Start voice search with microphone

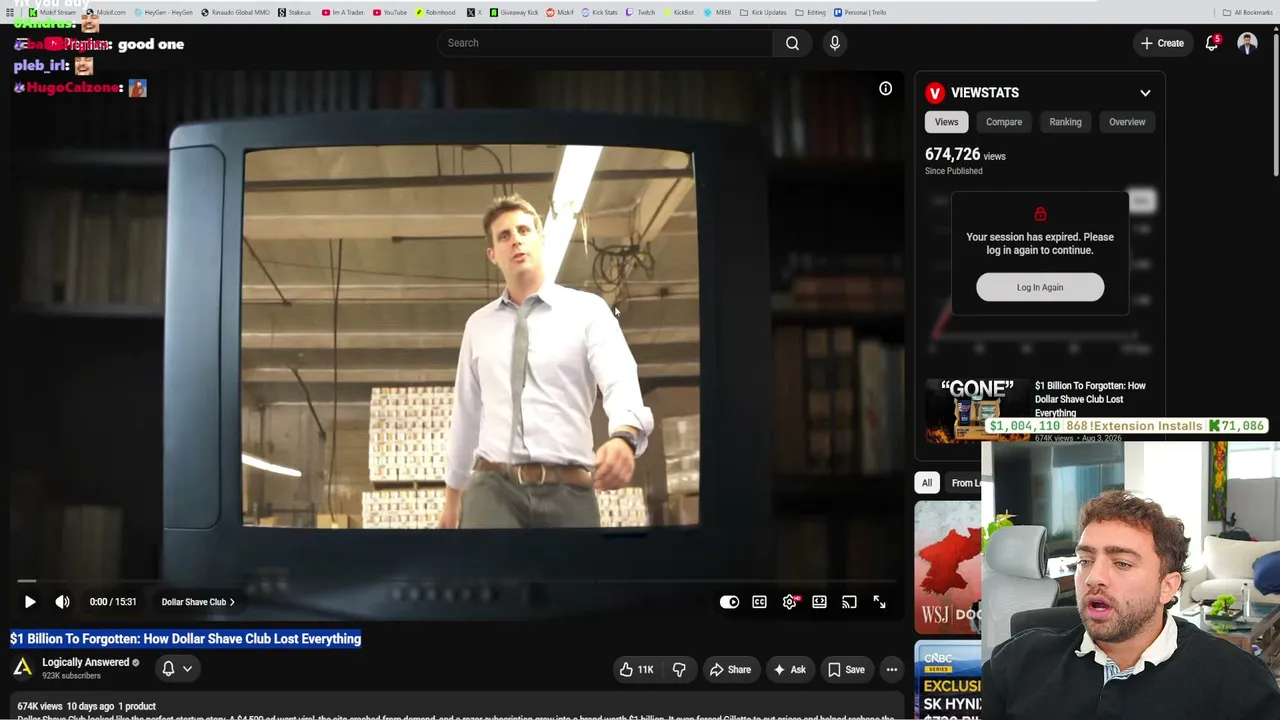(835, 43)
